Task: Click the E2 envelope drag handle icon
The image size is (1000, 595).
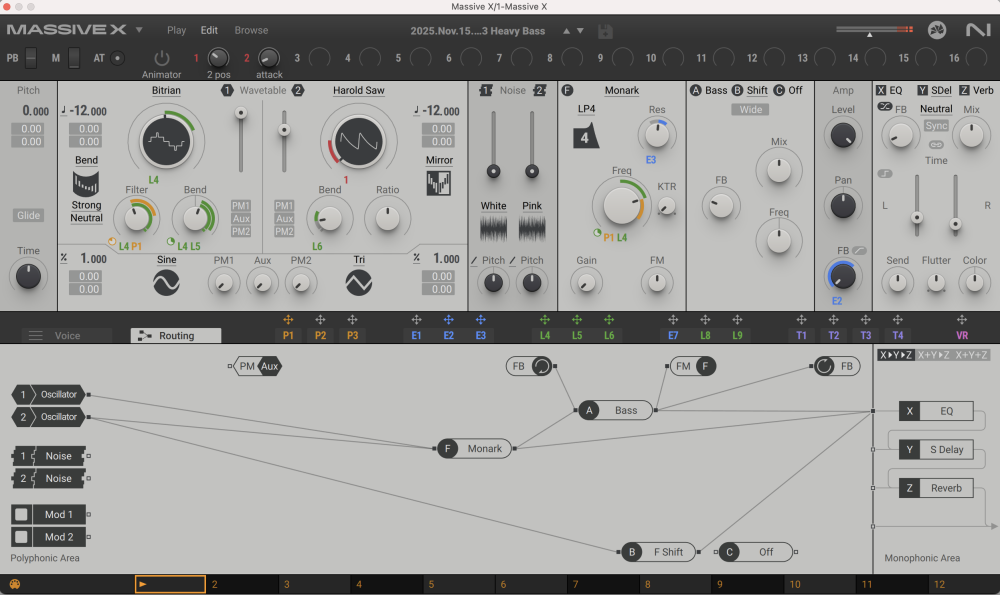Action: (x=448, y=320)
